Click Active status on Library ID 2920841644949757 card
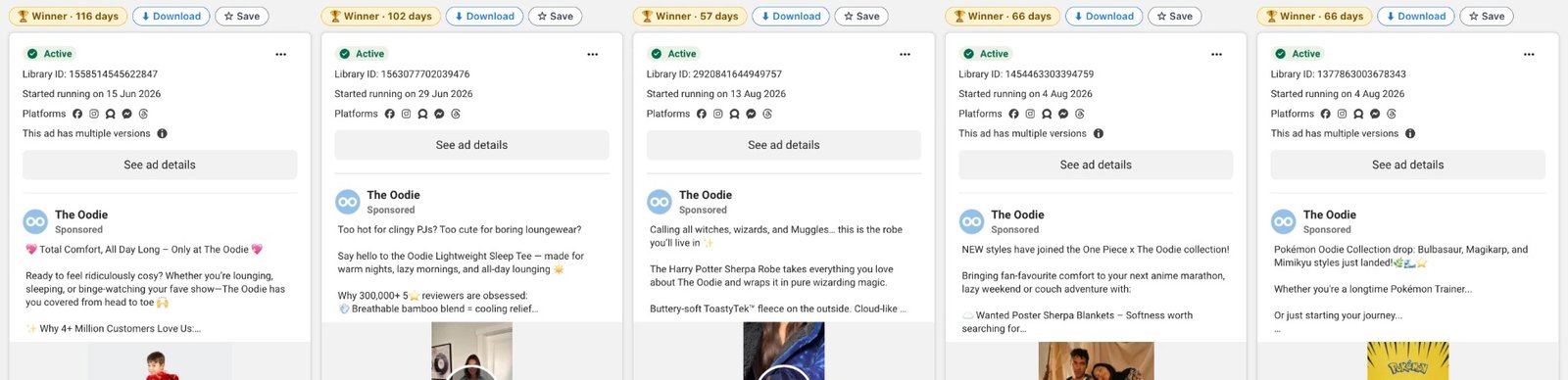The height and width of the screenshot is (380, 1568). point(673,54)
